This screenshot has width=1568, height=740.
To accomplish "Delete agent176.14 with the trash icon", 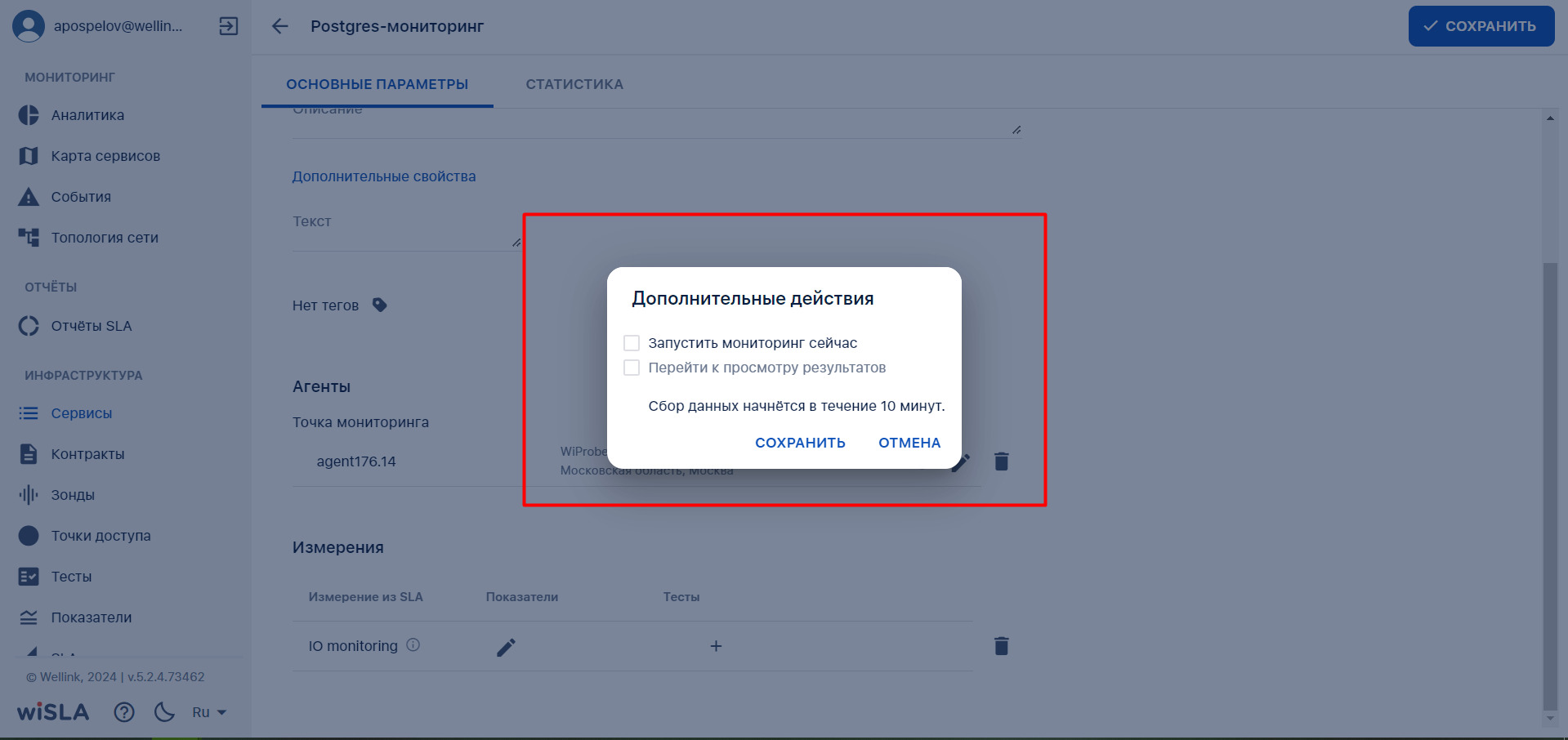I will click(1001, 461).
